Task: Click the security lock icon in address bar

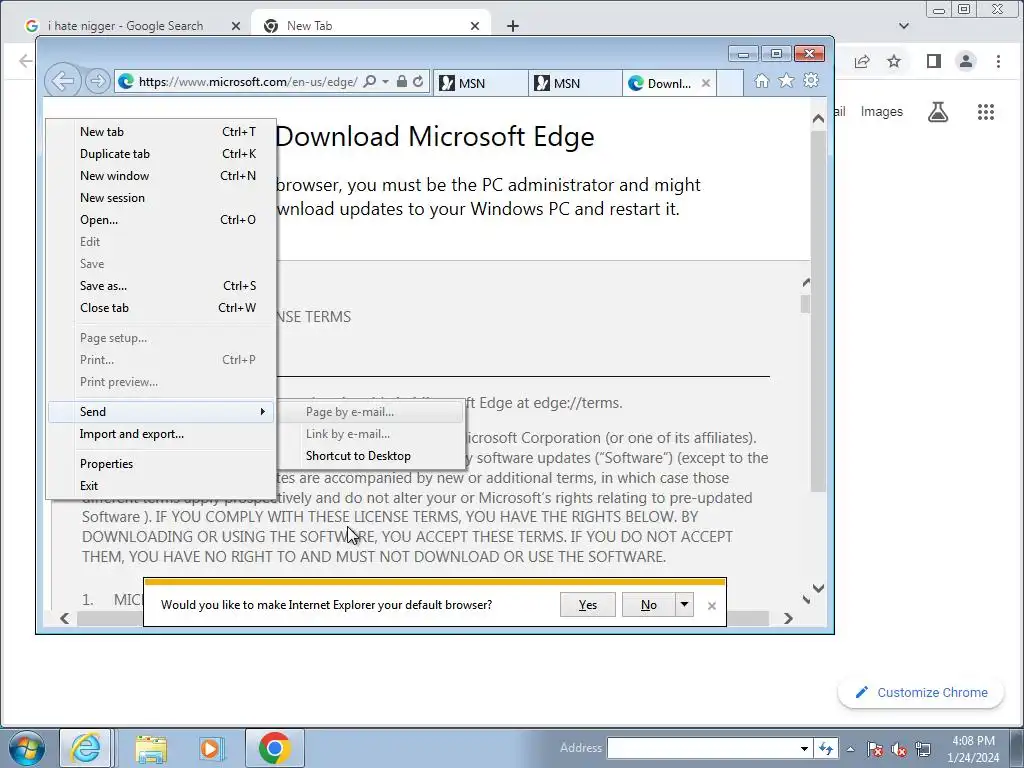Action: point(402,82)
